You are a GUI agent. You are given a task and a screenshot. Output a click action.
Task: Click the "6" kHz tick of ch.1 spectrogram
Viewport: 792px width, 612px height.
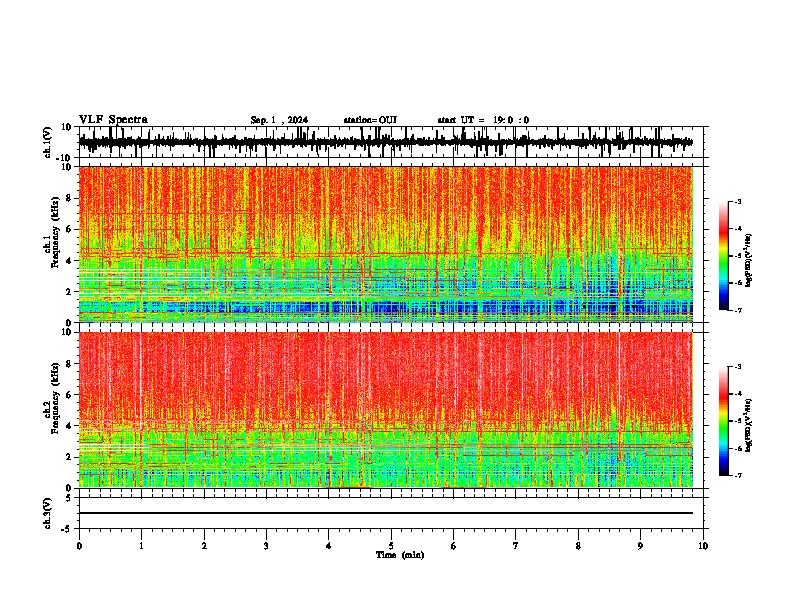[x=70, y=229]
